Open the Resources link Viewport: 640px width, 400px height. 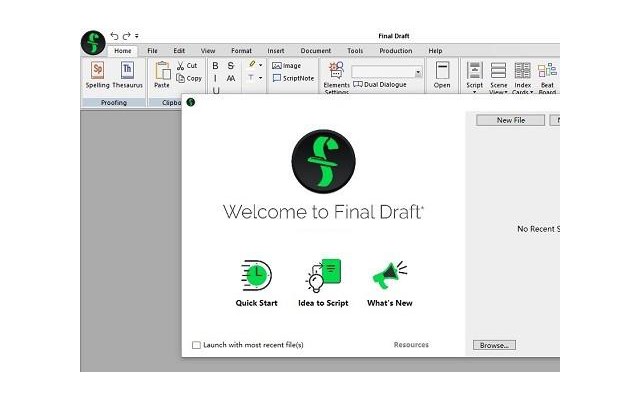tap(411, 345)
